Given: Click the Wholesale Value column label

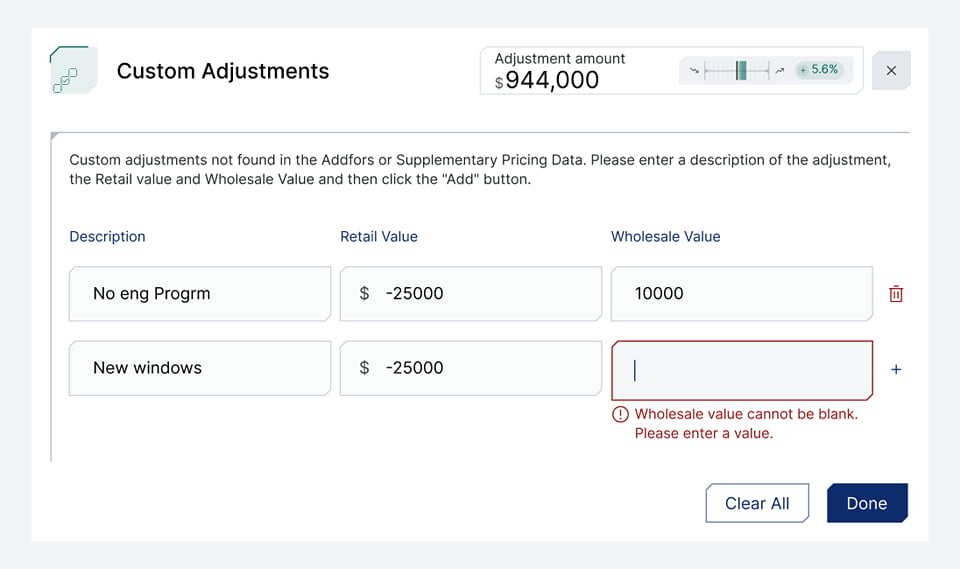Looking at the screenshot, I should (x=666, y=237).
